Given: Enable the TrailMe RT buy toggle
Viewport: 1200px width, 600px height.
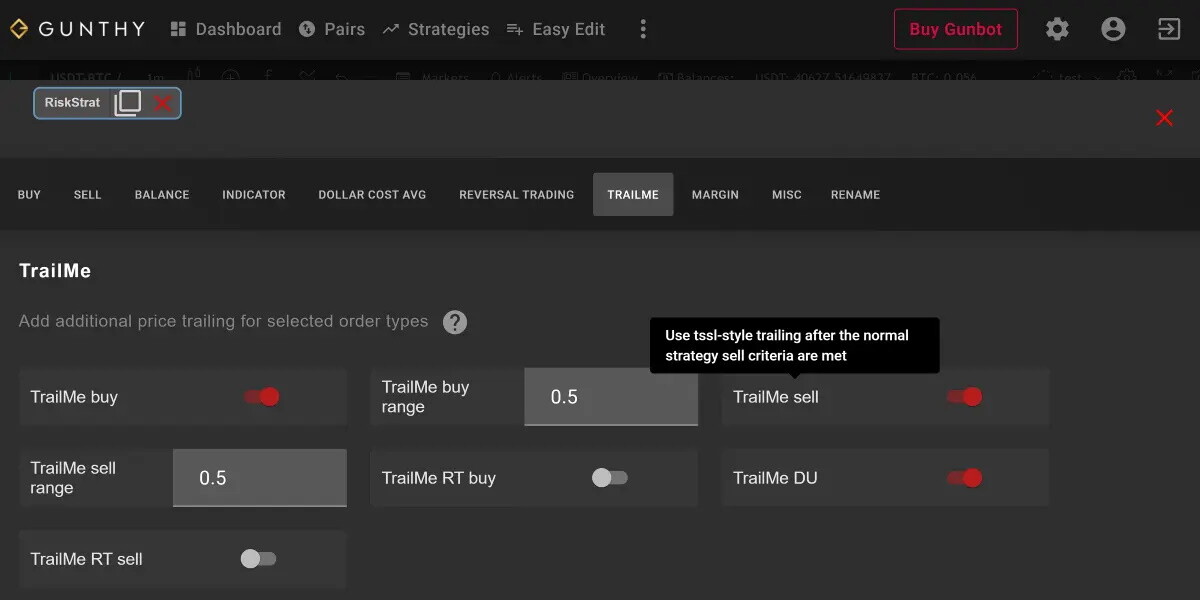Looking at the screenshot, I should tap(610, 478).
